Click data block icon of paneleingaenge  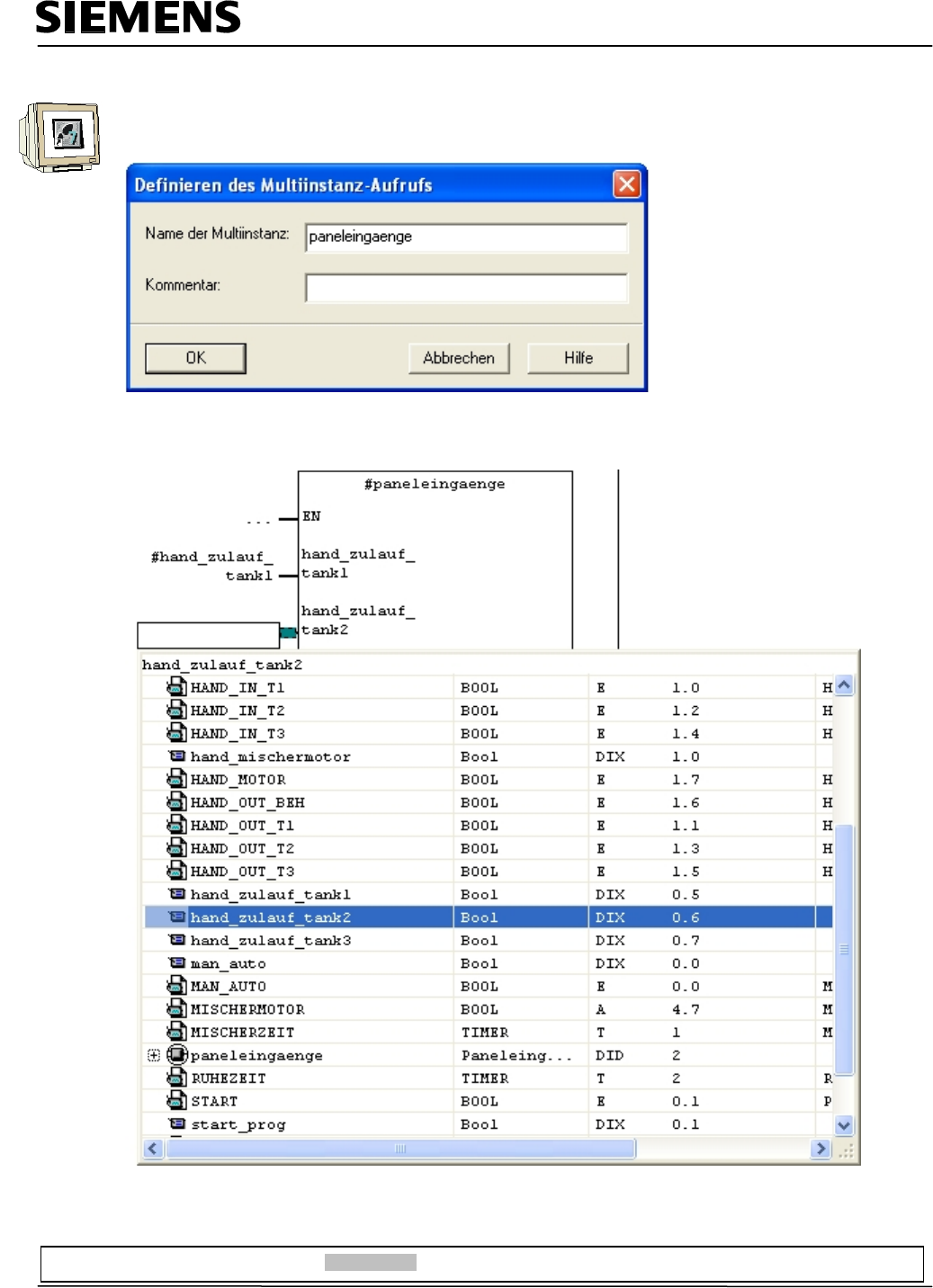(x=177, y=1055)
